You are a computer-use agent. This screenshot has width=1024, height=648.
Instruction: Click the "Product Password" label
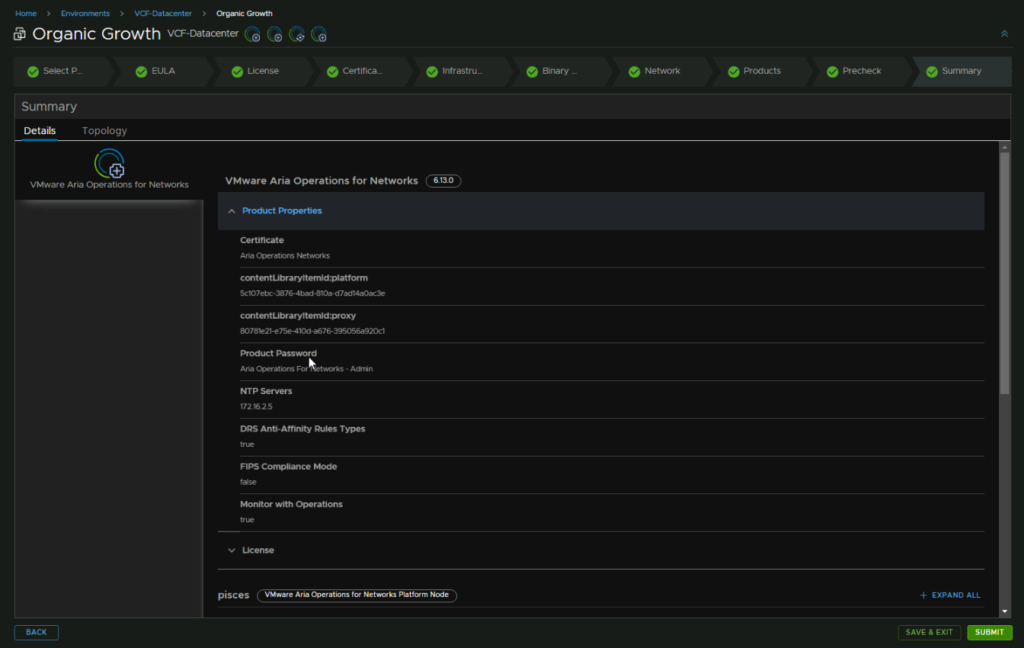click(278, 353)
